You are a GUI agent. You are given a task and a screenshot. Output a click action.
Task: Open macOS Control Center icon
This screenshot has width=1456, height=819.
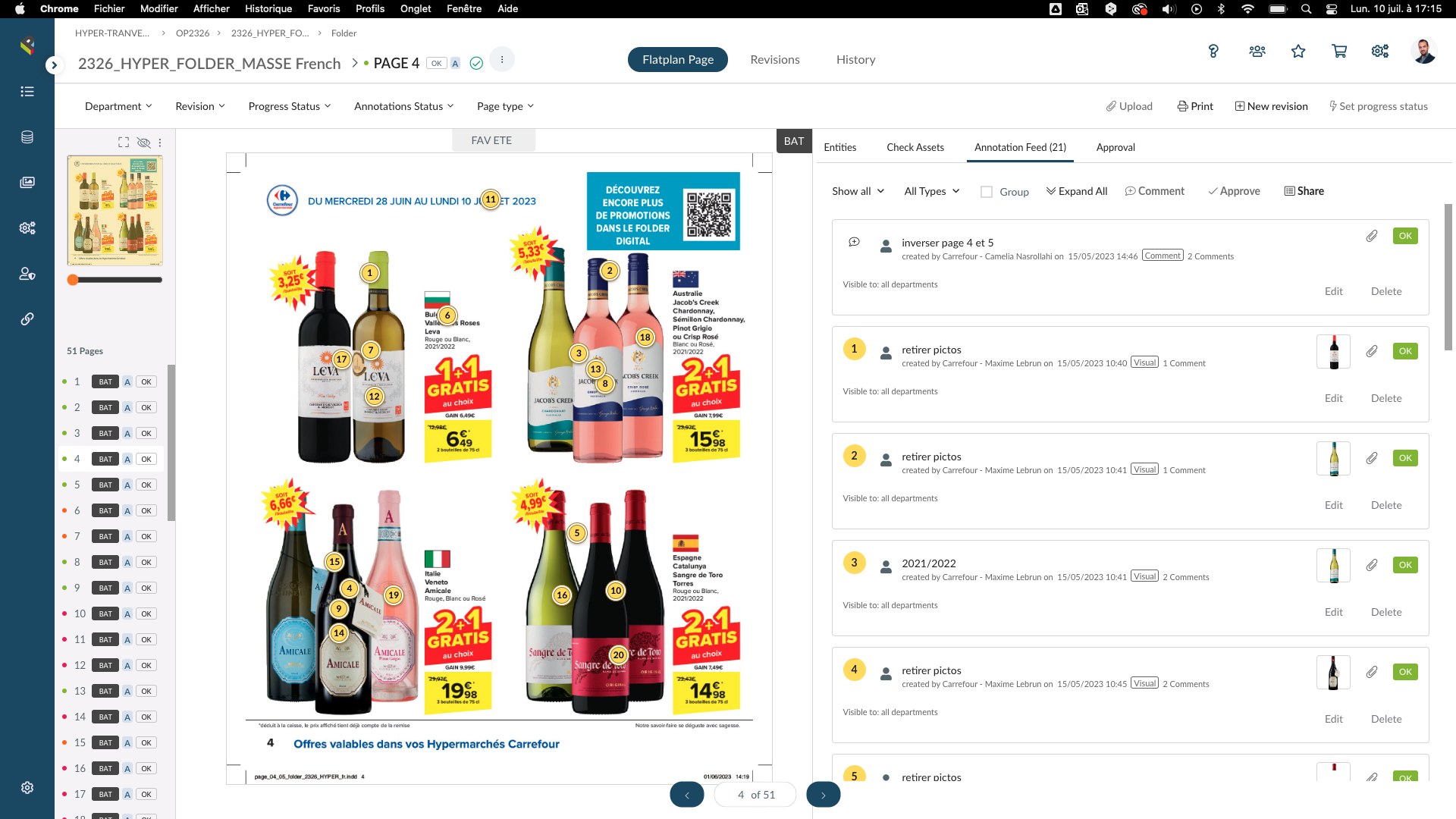[1332, 9]
